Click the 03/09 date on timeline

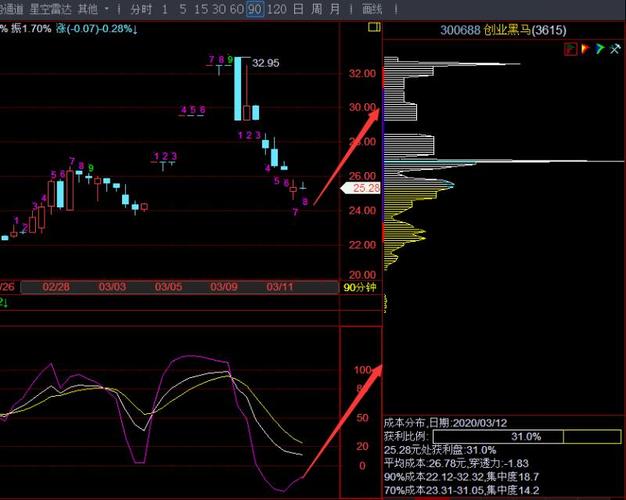[224, 287]
